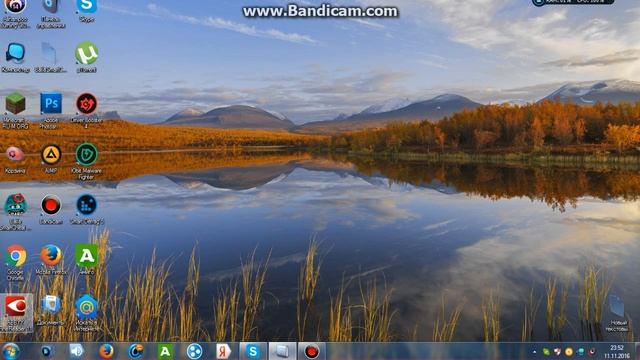This screenshot has height=360, width=640.
Task: Open the speaker icon in the taskbar
Action: (x=76, y=351)
